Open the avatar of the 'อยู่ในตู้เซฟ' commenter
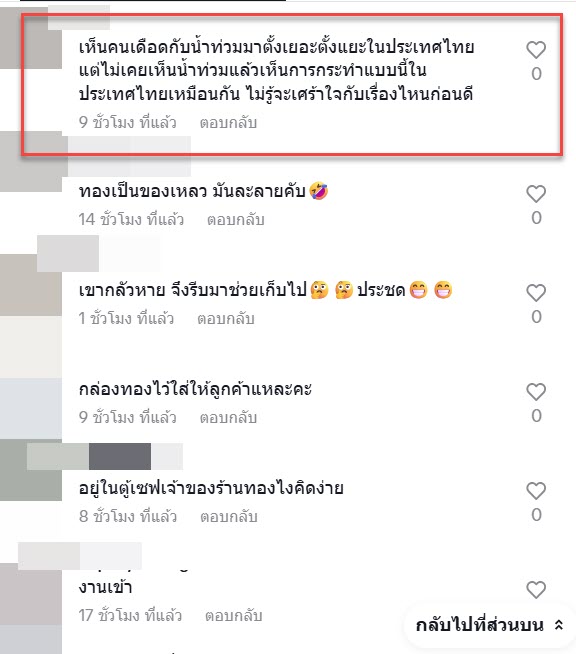Viewport: 576px width, 654px height. [x=31, y=470]
